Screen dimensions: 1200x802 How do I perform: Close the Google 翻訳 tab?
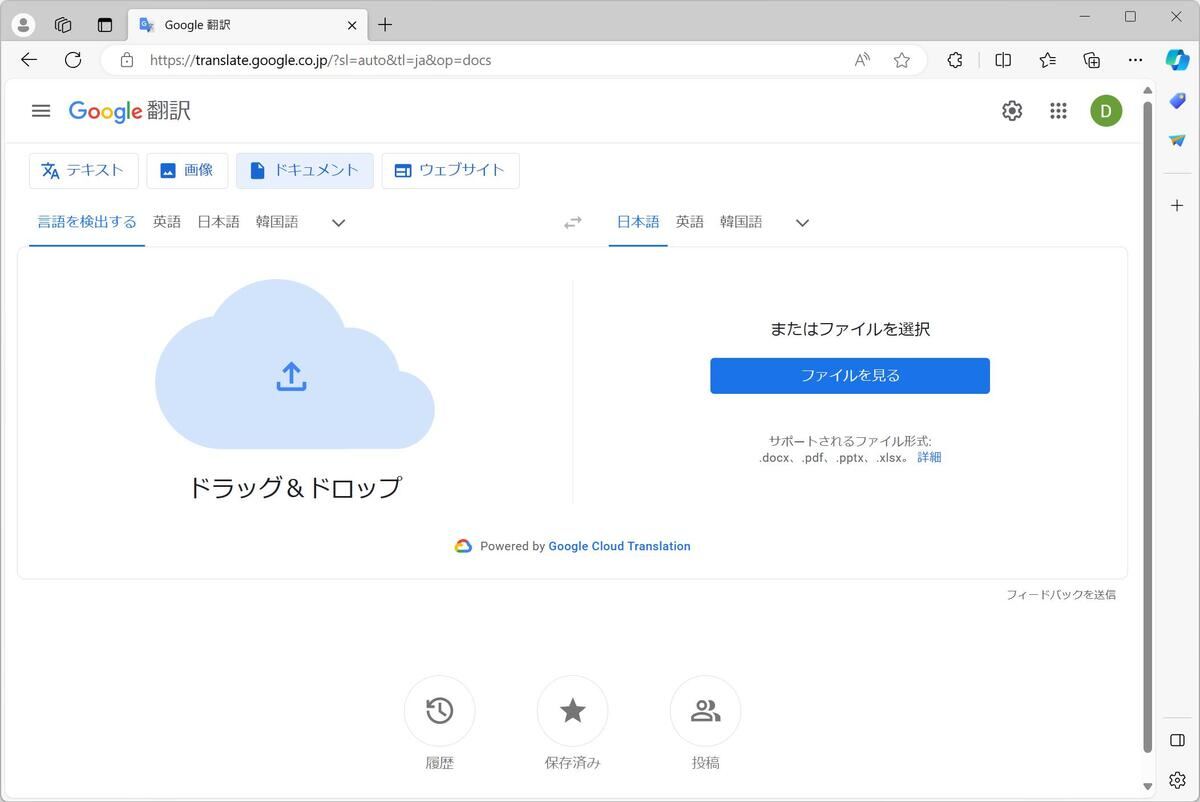352,25
